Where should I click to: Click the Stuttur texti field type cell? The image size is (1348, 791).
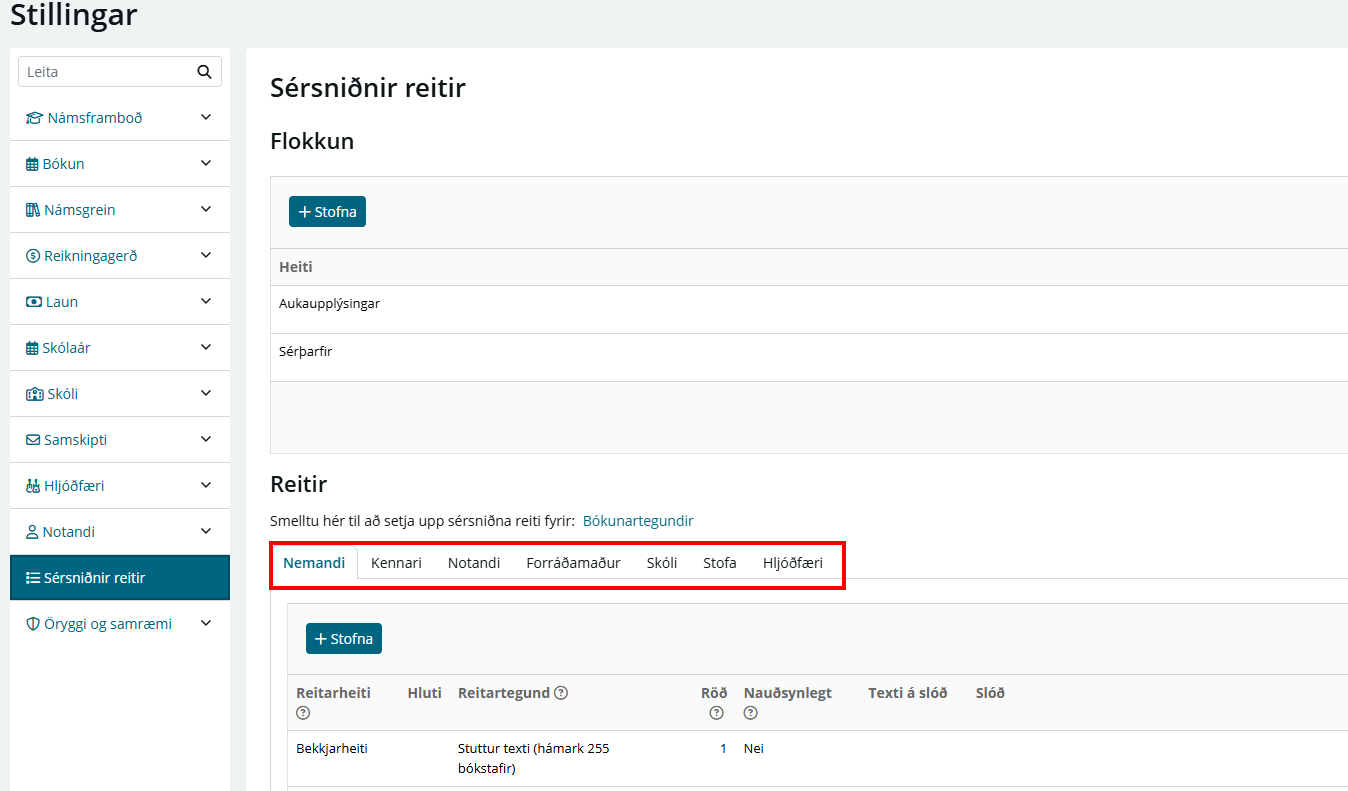point(533,759)
